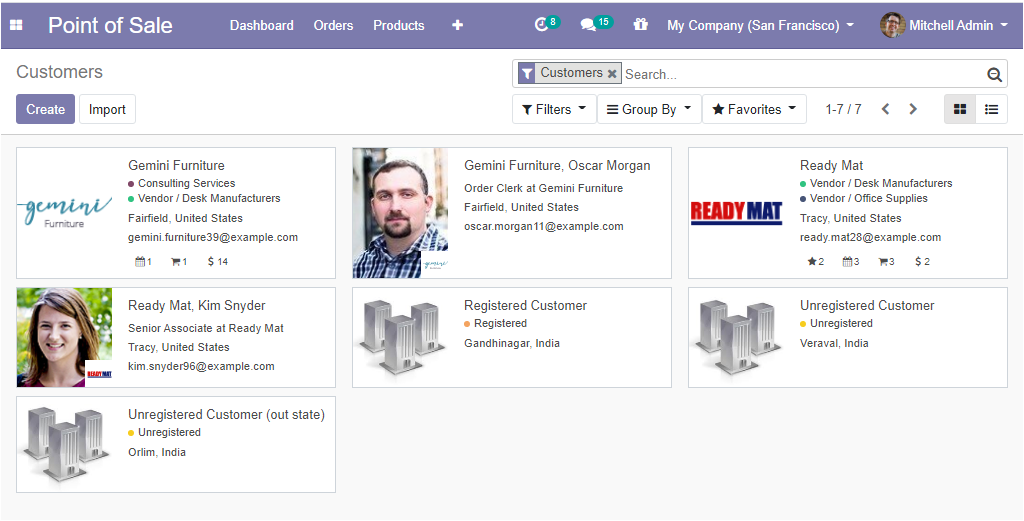Click the cart icon on Ready Mat card
Screen dimensions: 1024x521
[x=883, y=262]
